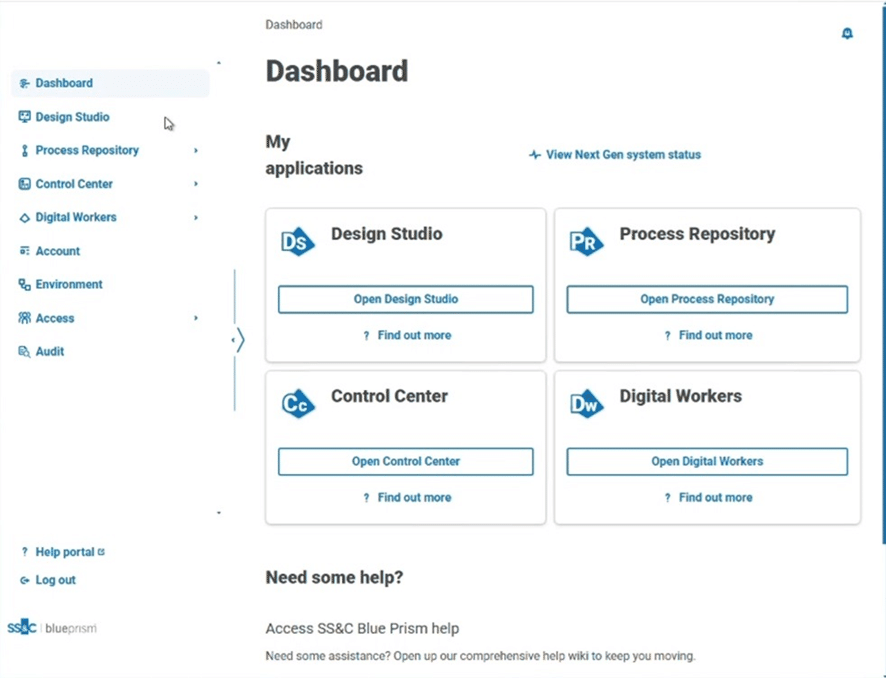Open Account from the sidebar

pyautogui.click(x=110, y=251)
